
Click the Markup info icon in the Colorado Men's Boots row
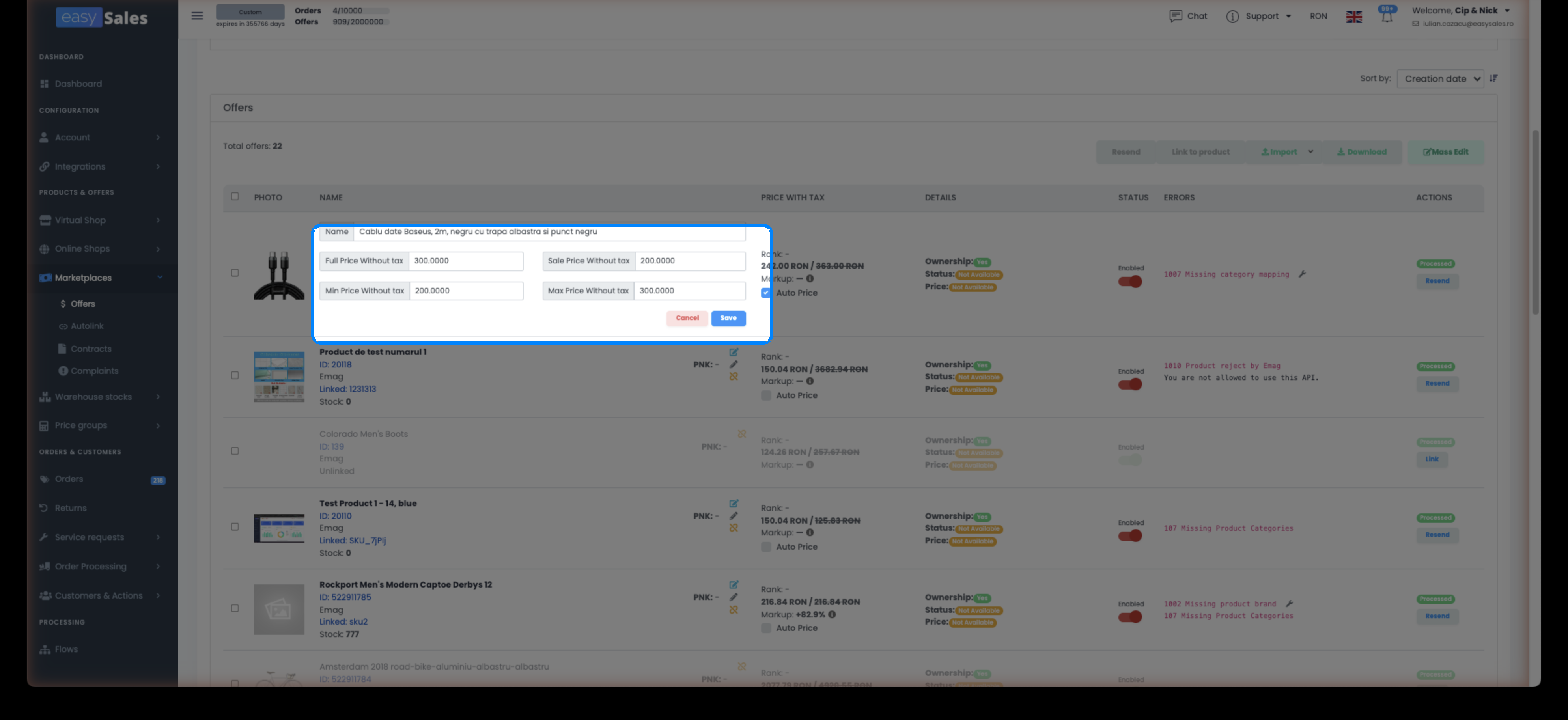(x=810, y=465)
